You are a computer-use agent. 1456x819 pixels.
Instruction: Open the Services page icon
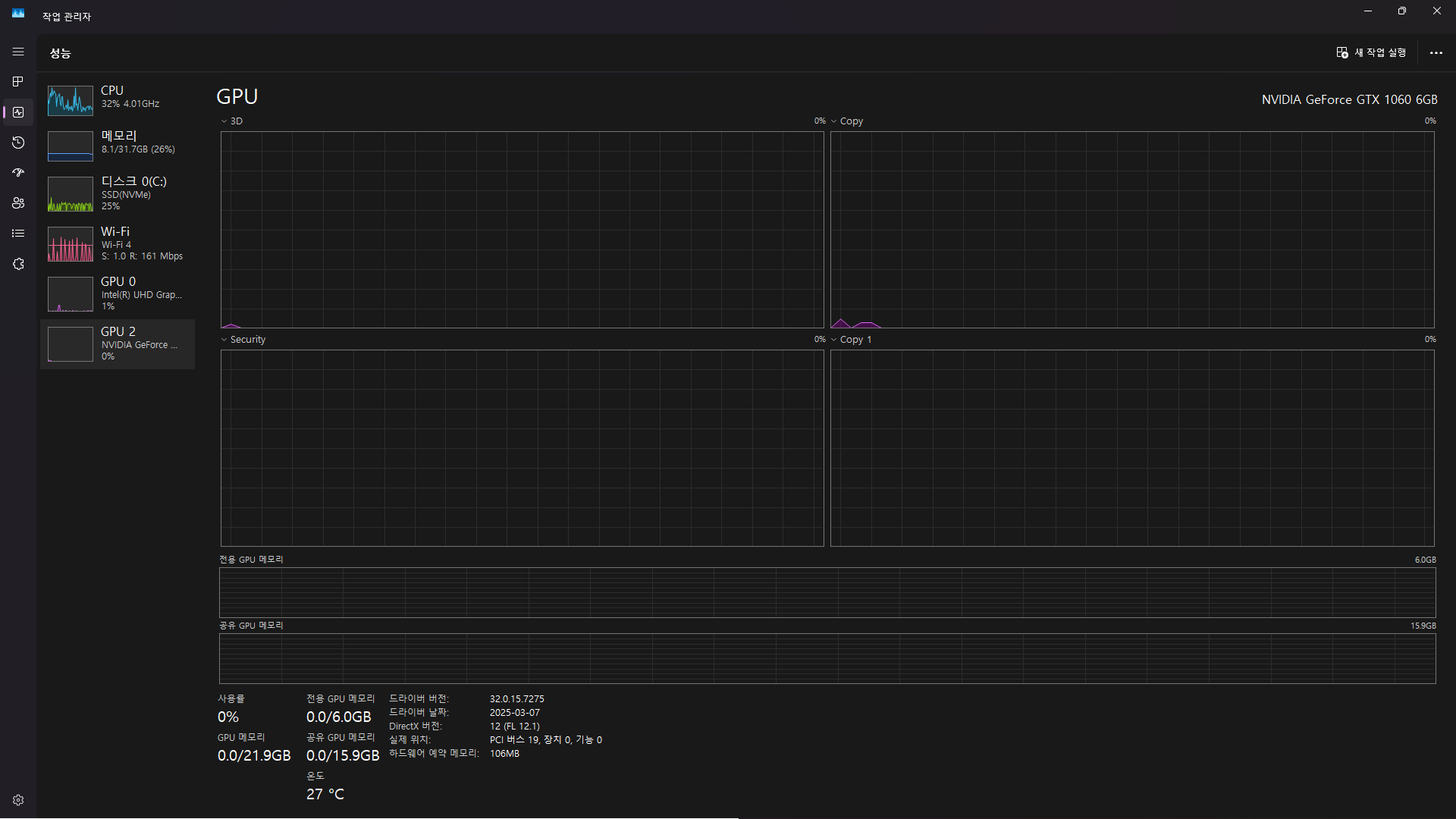tap(18, 264)
